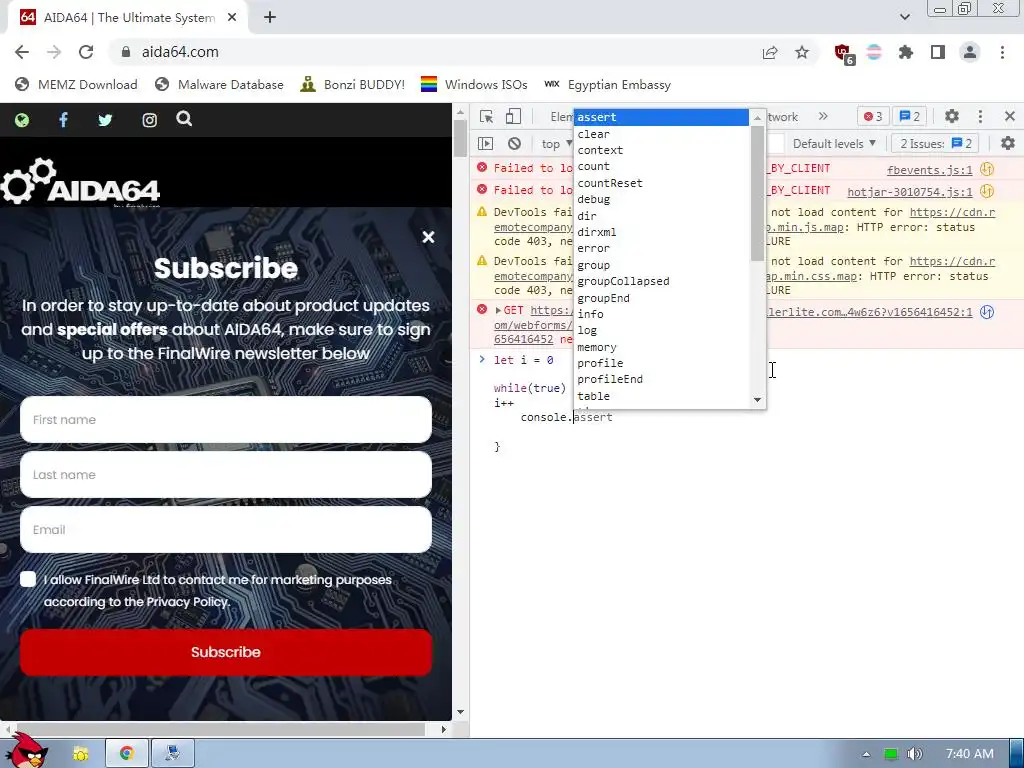1024x768 pixels.
Task: Select clear in the autocomplete list
Action: (662, 134)
